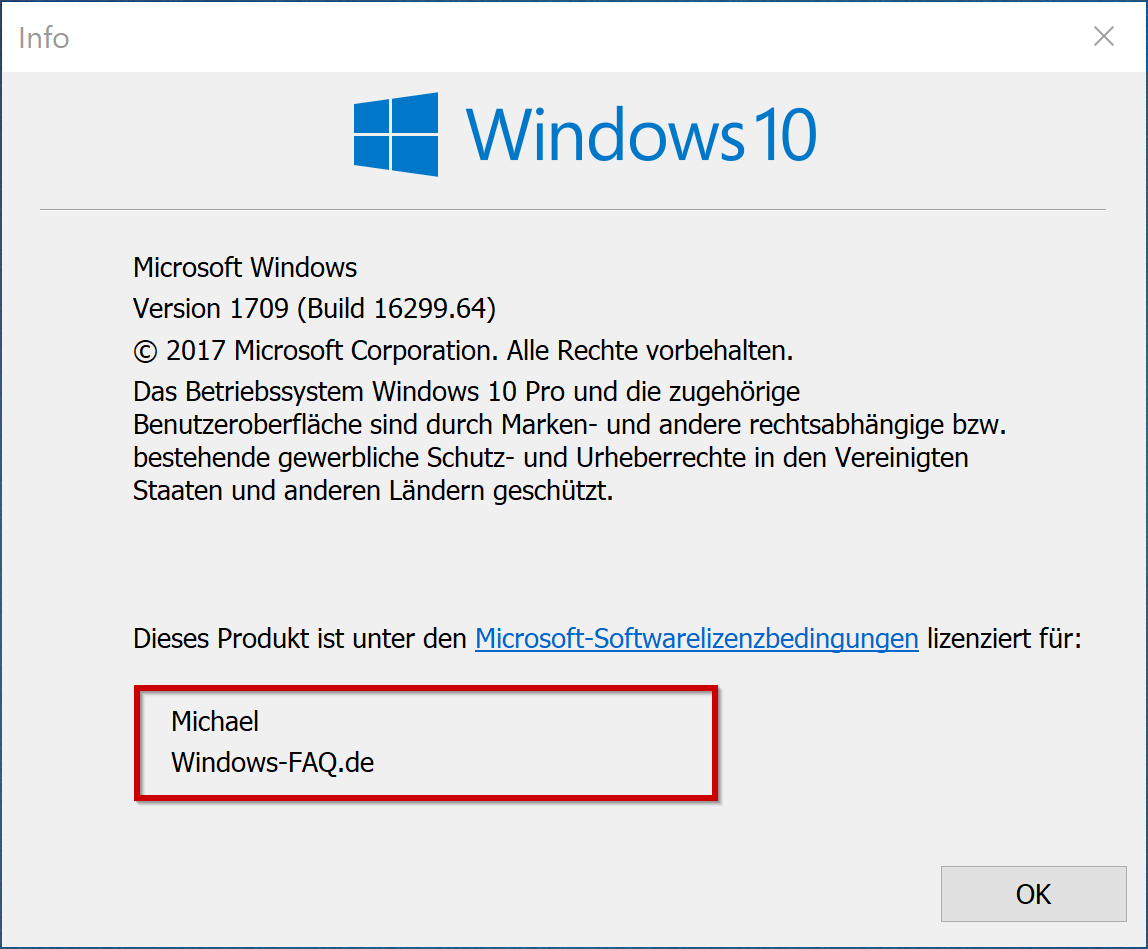Click the Dieses Produkt license sentence
The width and height of the screenshot is (1148, 949).
[290, 638]
